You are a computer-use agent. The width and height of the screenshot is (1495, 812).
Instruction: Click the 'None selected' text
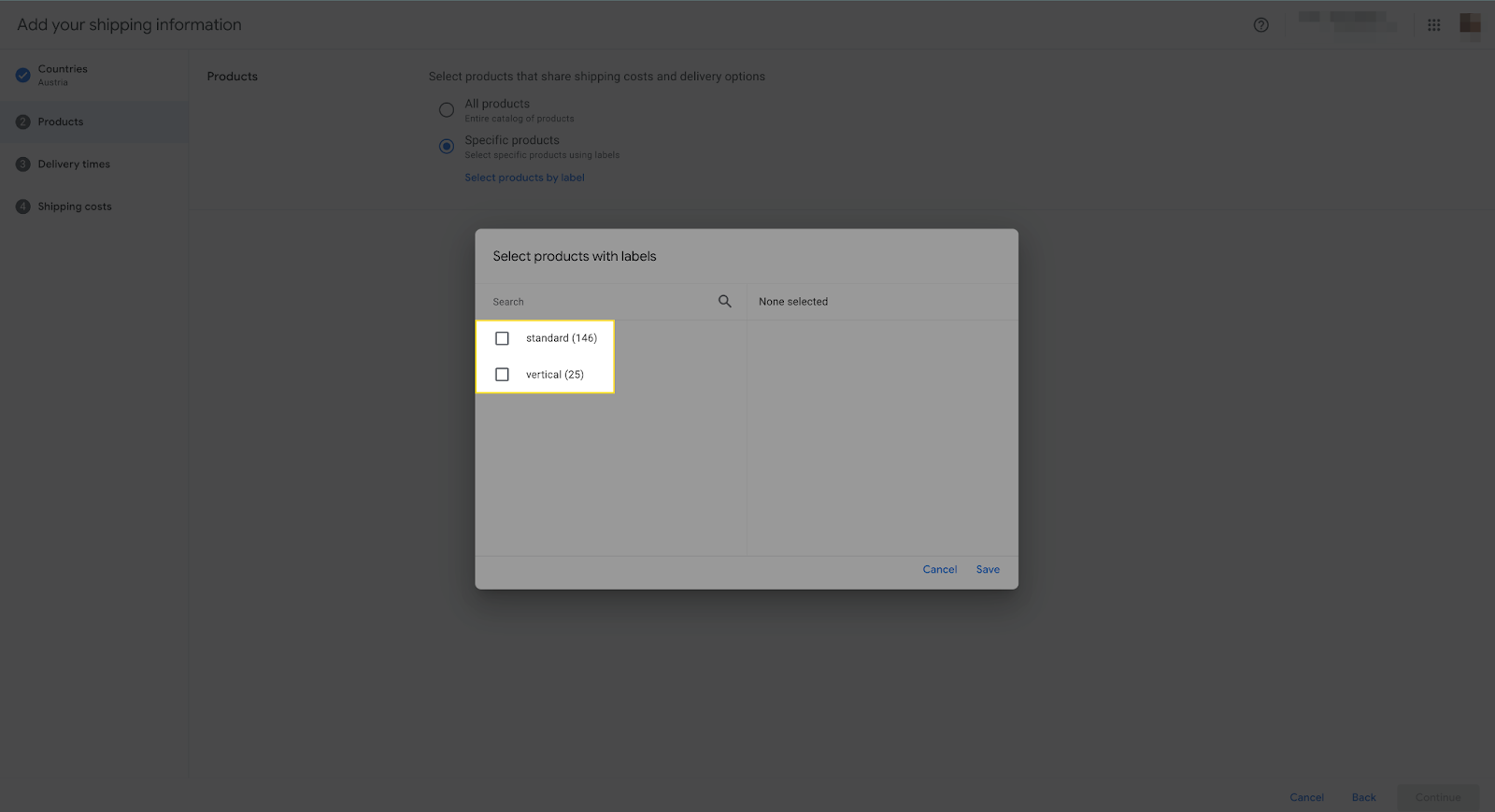tap(793, 302)
